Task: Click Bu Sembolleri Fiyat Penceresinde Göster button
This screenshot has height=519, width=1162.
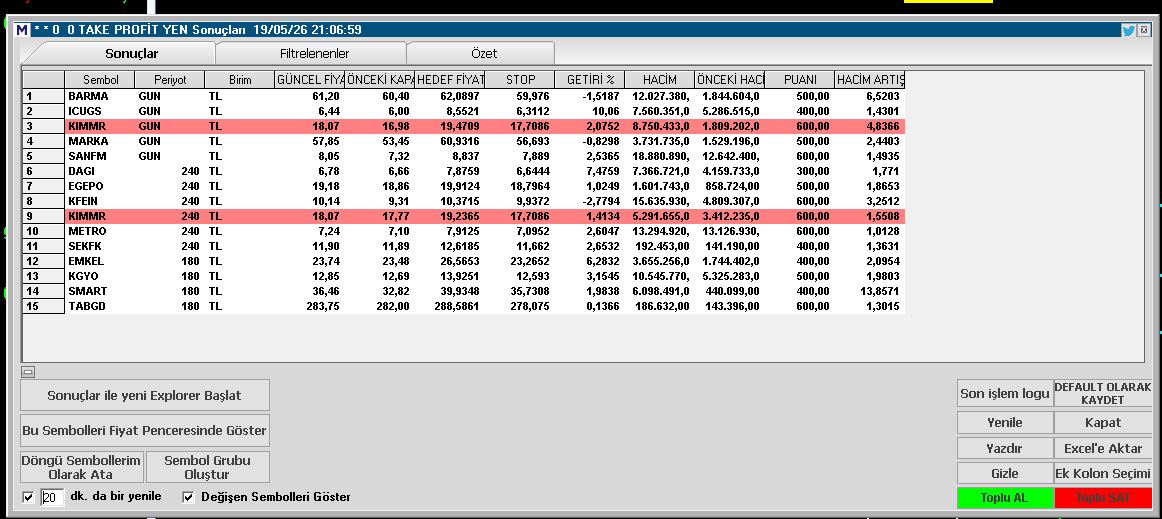Action: 145,430
